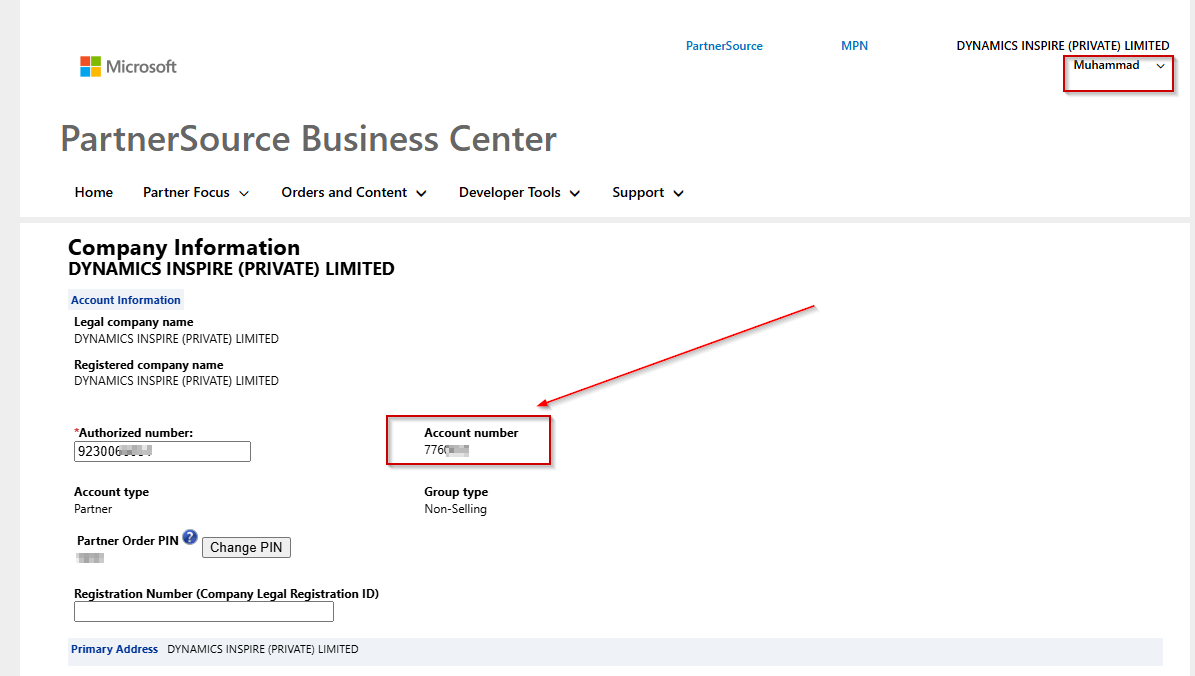Focus the Registration Number input field
Image resolution: width=1195 pixels, height=676 pixels.
(204, 612)
